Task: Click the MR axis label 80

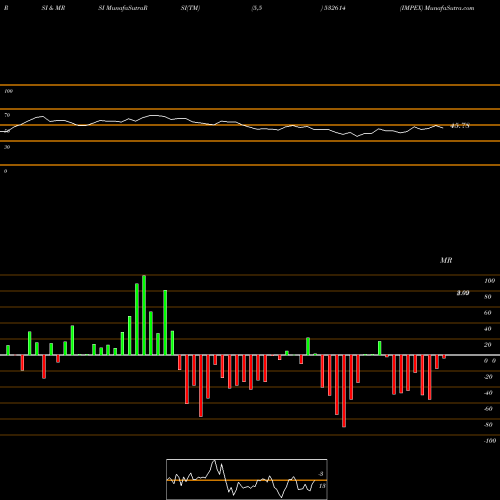Action: pyautogui.click(x=488, y=297)
